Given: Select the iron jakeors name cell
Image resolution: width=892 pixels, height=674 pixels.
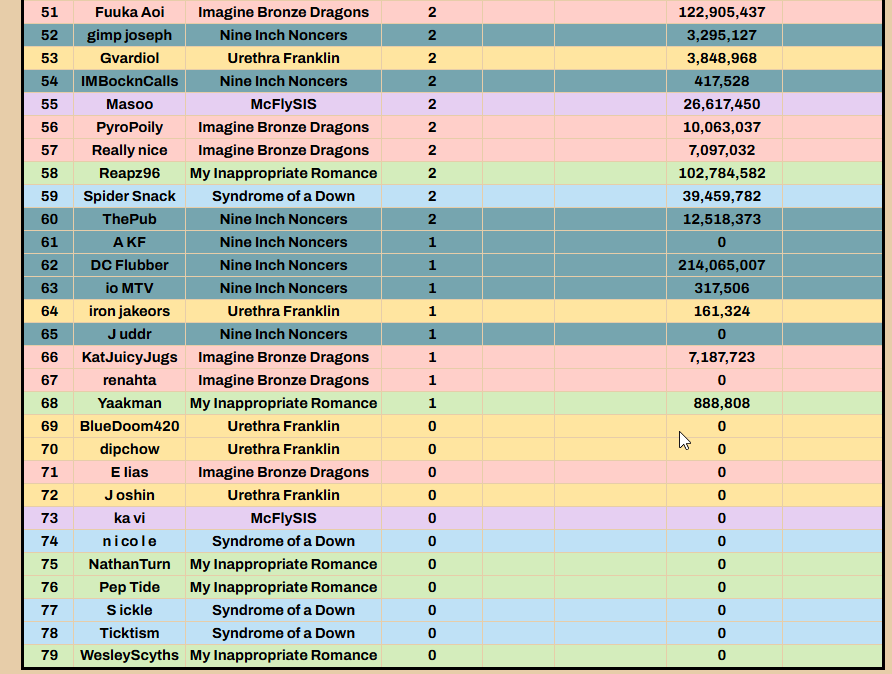Looking at the screenshot, I should point(130,312).
